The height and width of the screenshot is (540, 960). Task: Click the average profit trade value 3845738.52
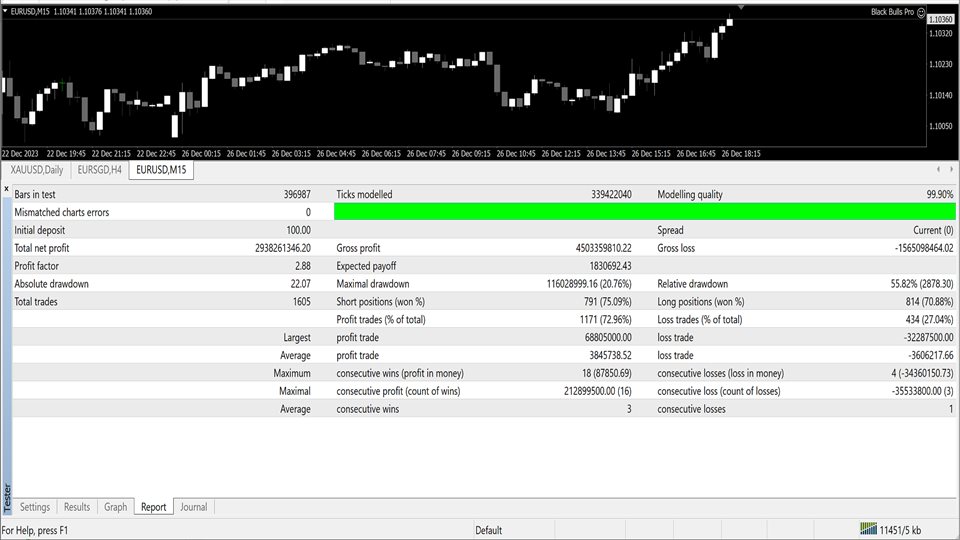610,355
